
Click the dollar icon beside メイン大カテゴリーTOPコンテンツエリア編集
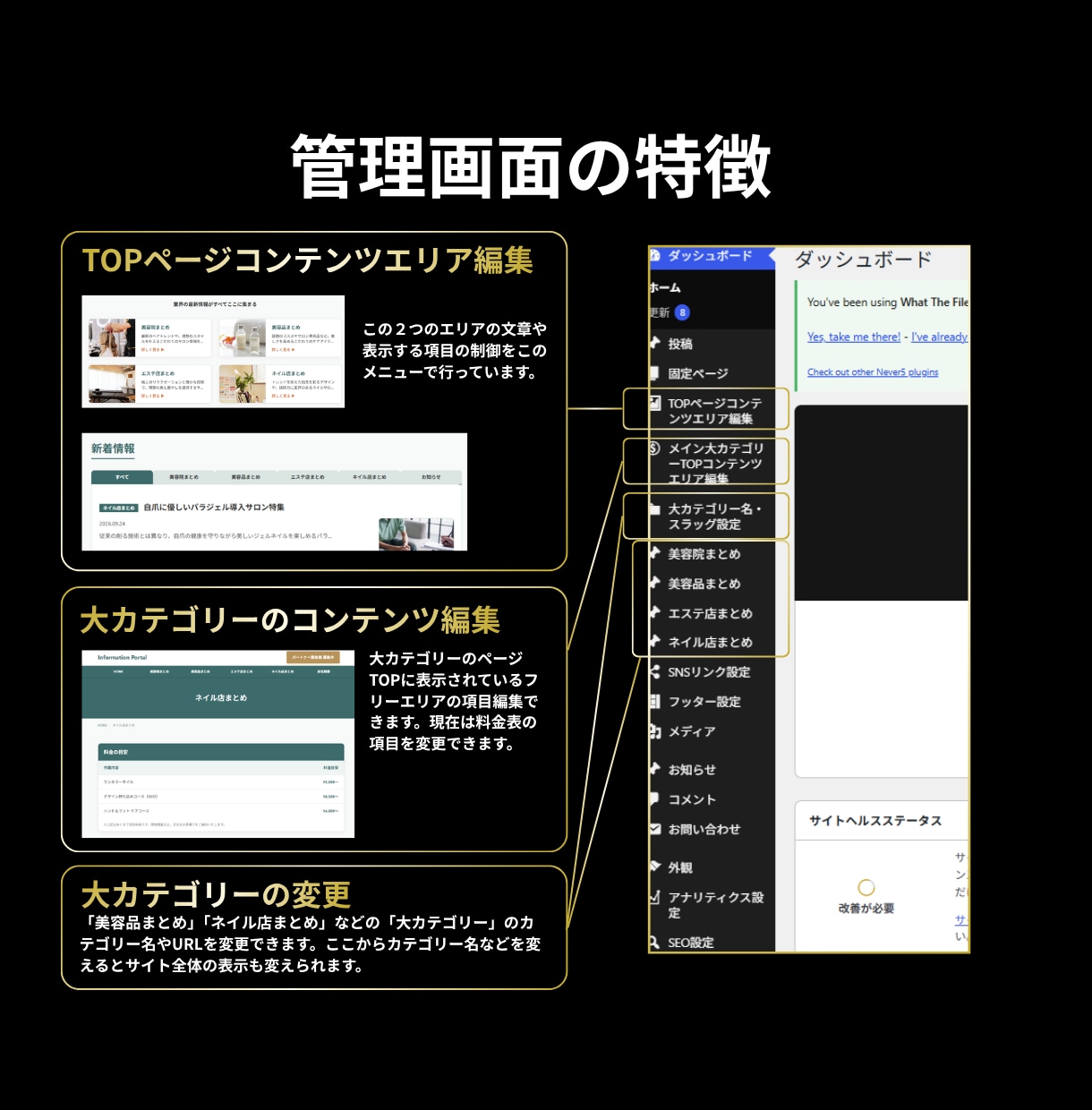pyautogui.click(x=655, y=448)
